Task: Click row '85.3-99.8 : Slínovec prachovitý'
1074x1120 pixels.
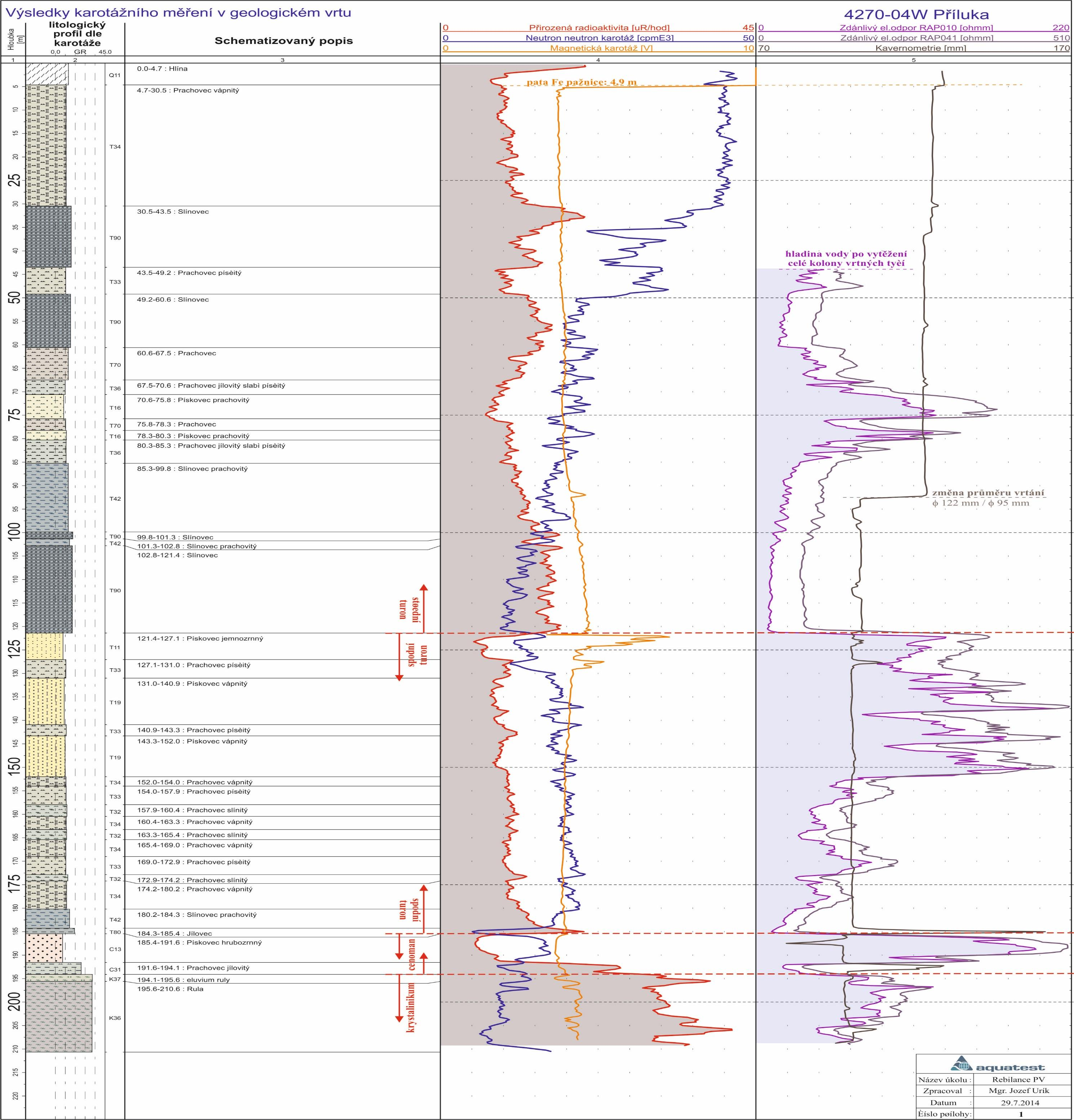Action: (x=193, y=469)
